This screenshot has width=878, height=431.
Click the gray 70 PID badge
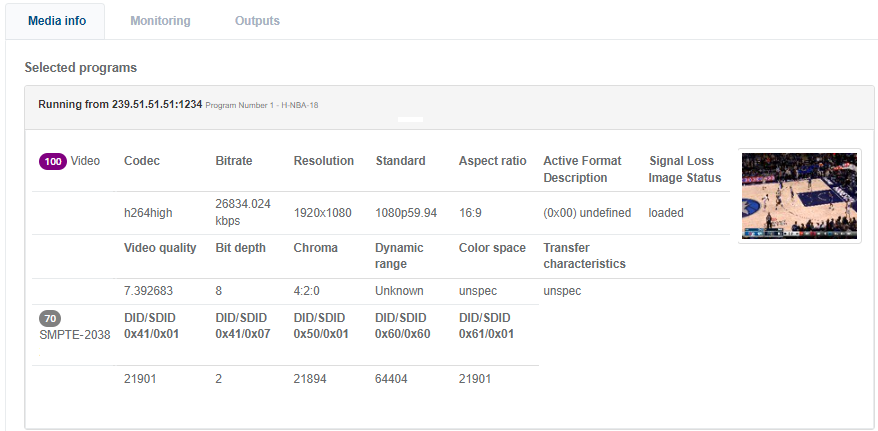(50, 318)
